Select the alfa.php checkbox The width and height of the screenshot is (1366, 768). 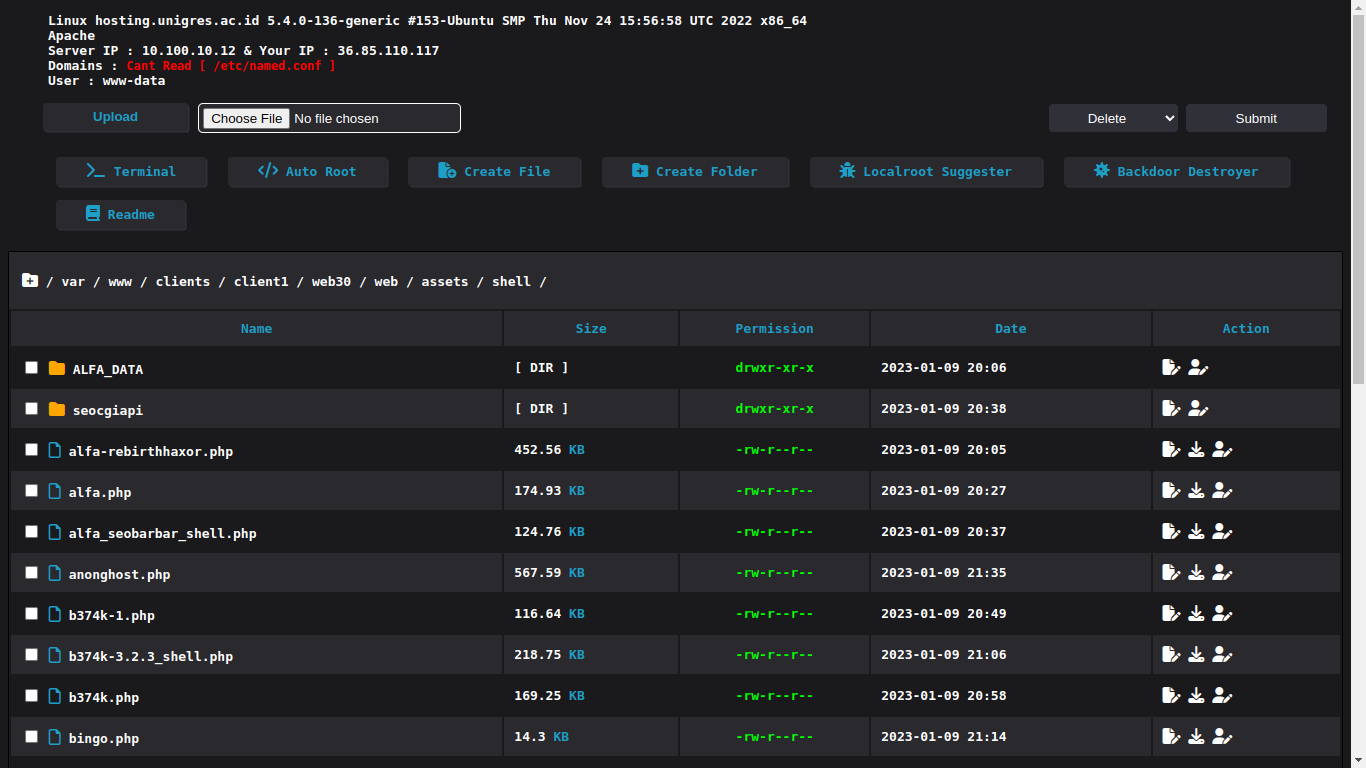31,491
